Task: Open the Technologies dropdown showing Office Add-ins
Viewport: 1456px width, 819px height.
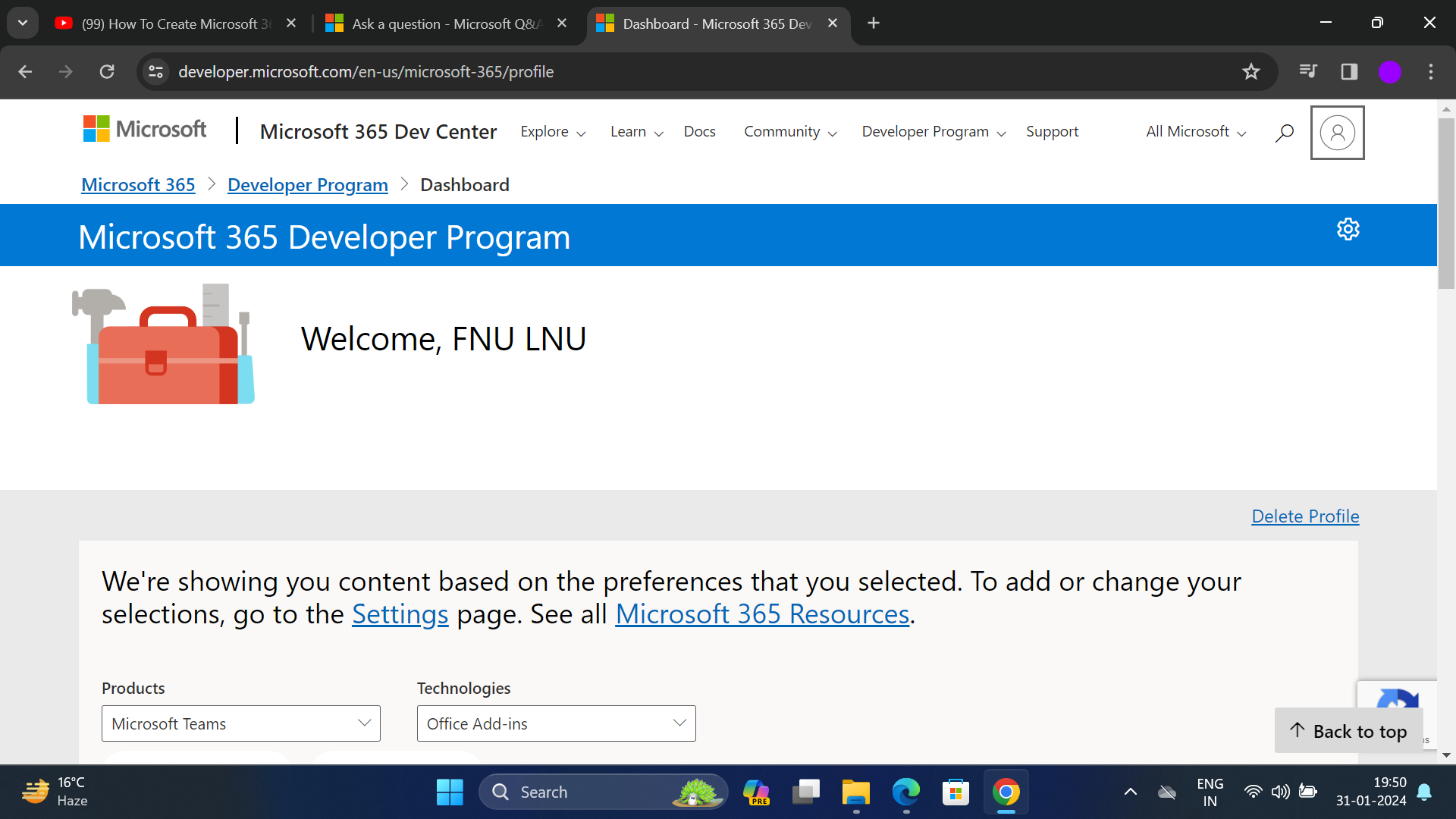Action: click(x=556, y=723)
